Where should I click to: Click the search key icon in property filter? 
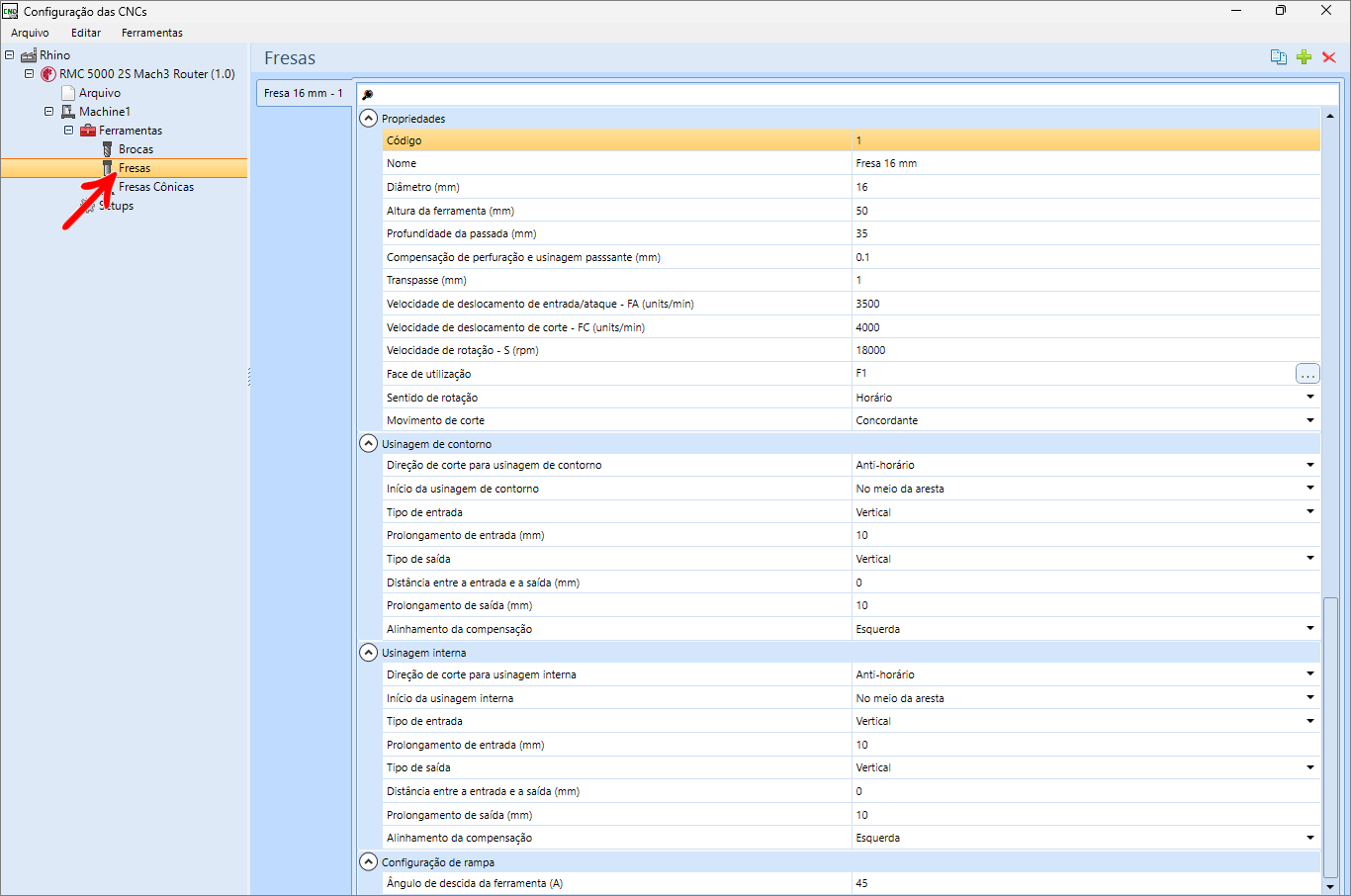point(367,95)
